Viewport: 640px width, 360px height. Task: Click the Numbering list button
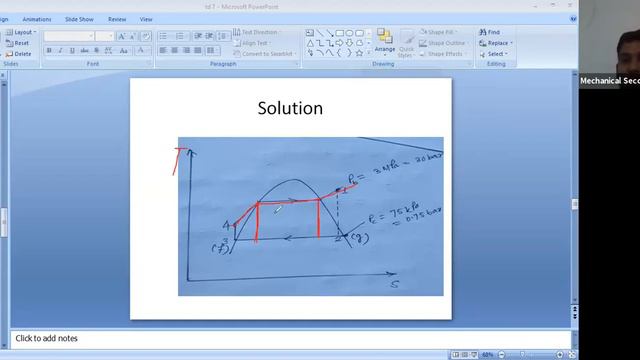coord(180,36)
